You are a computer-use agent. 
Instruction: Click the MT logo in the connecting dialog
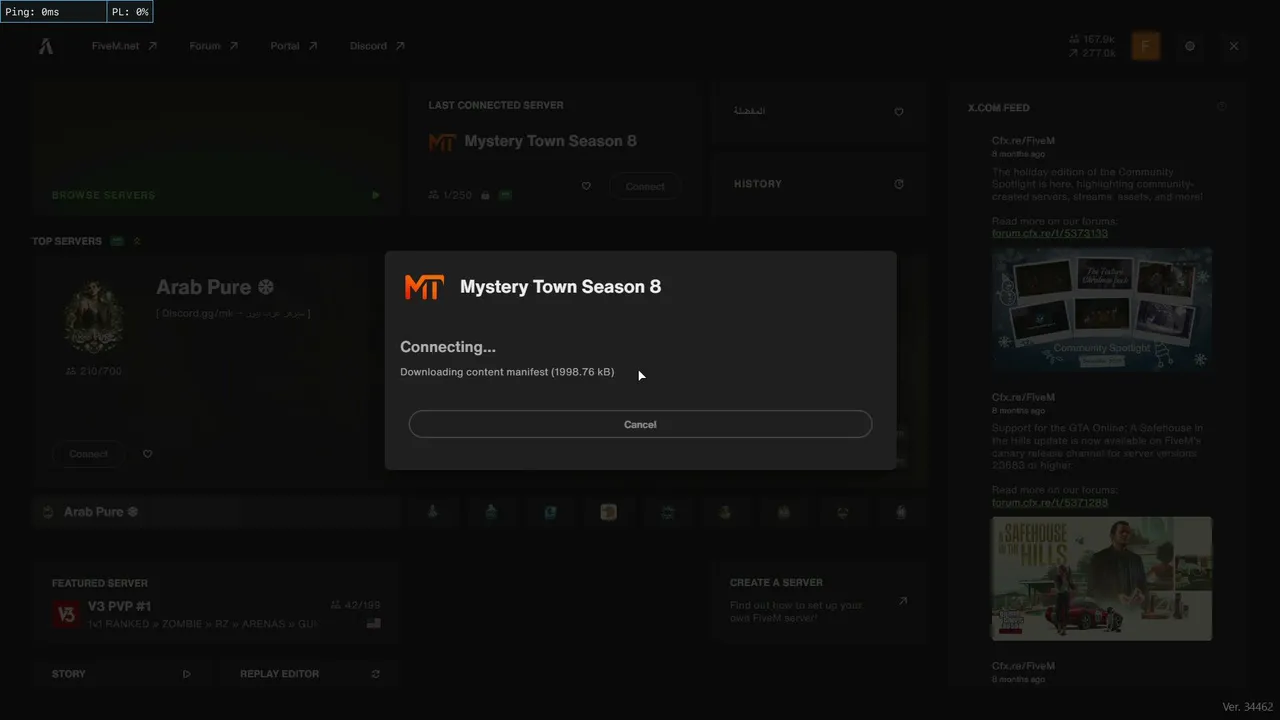coord(424,287)
